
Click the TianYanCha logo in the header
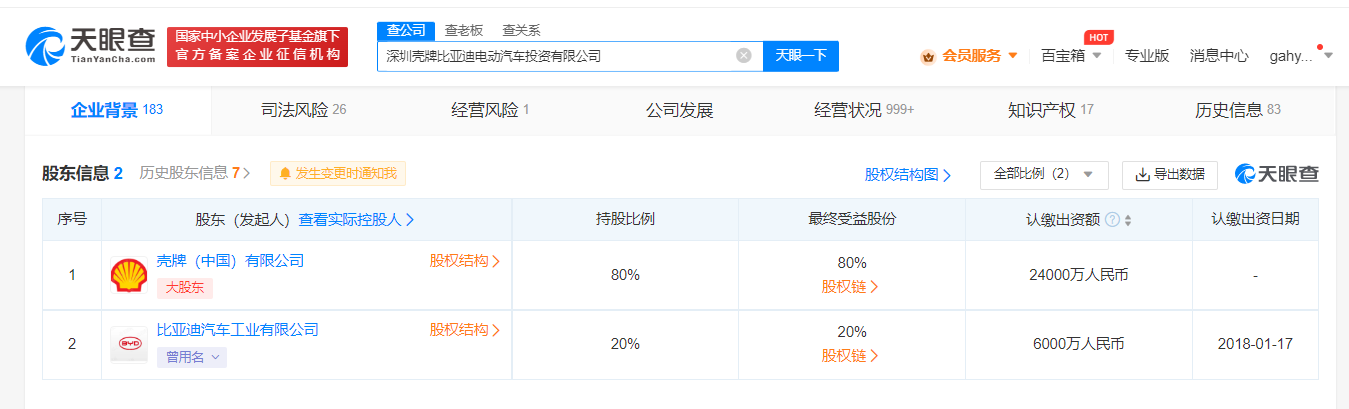coord(90,46)
